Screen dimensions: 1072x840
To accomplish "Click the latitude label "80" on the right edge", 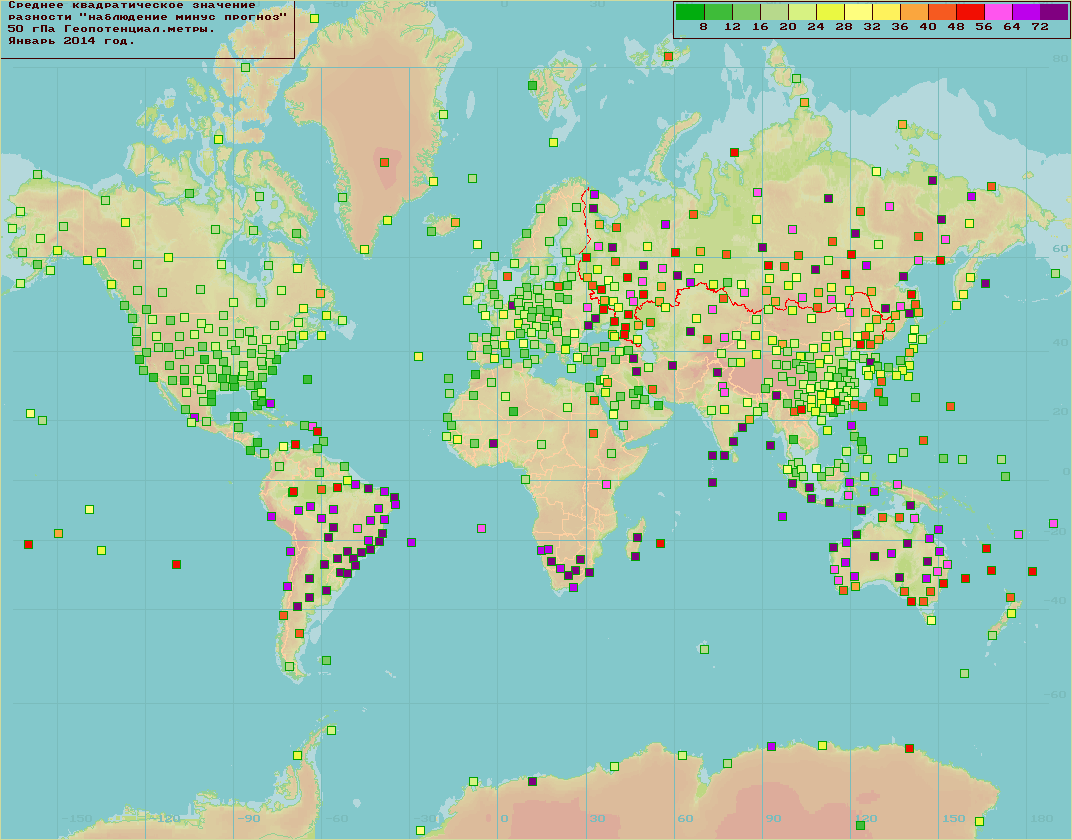I will click(1060, 59).
